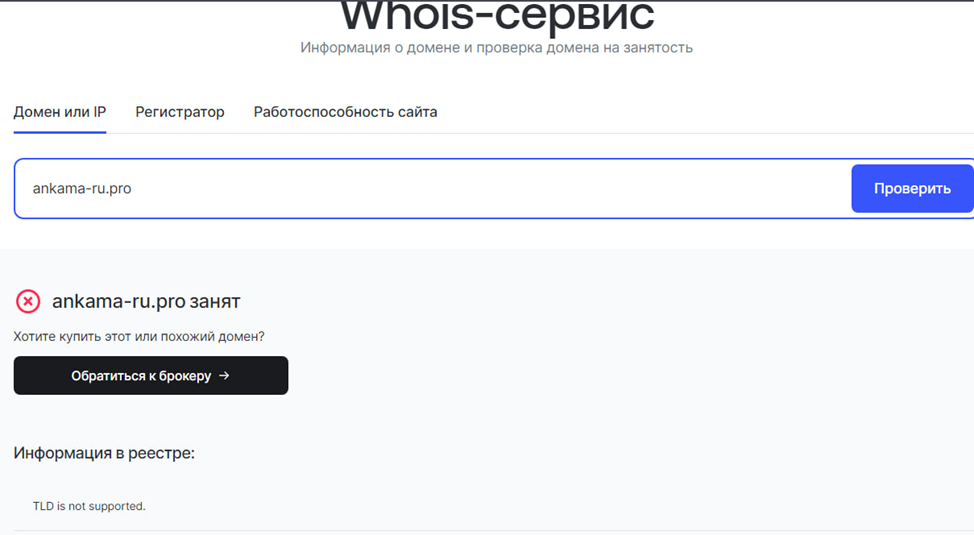Click the Обратиться к брокеру button

[x=150, y=376]
